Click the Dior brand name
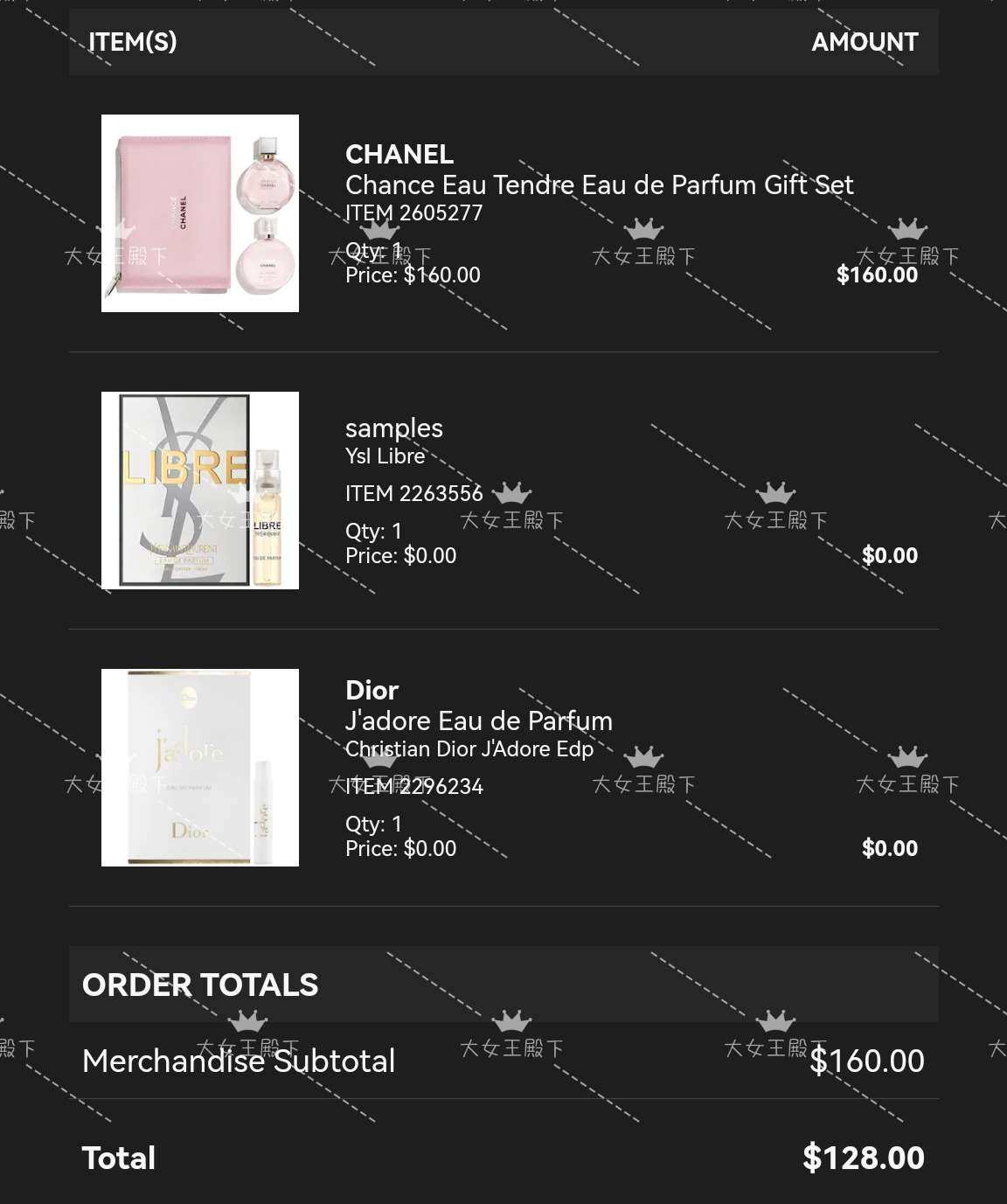This screenshot has width=1007, height=1204. pos(372,691)
